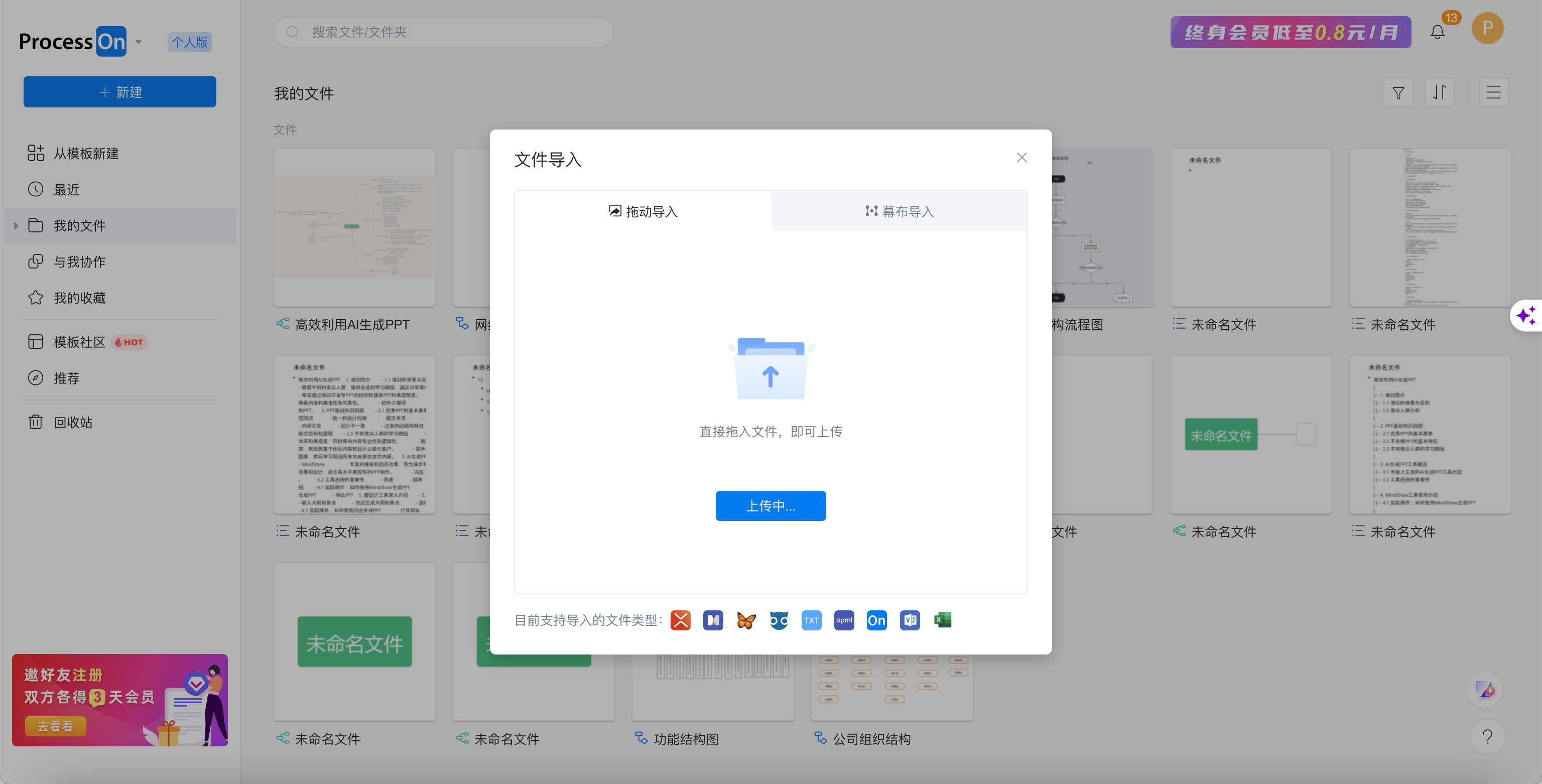The width and height of the screenshot is (1542, 784).
Task: Click the 我的收藏 star icon
Action: [x=36, y=298]
